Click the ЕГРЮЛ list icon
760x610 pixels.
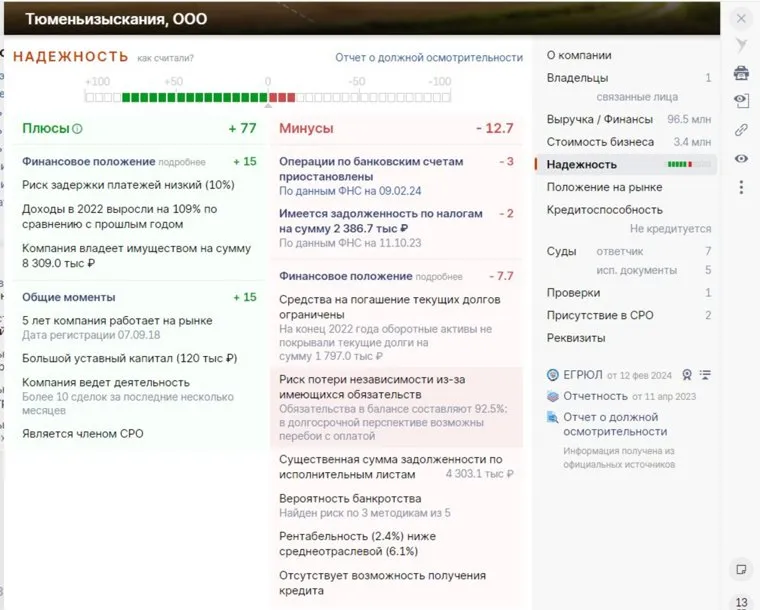[706, 375]
